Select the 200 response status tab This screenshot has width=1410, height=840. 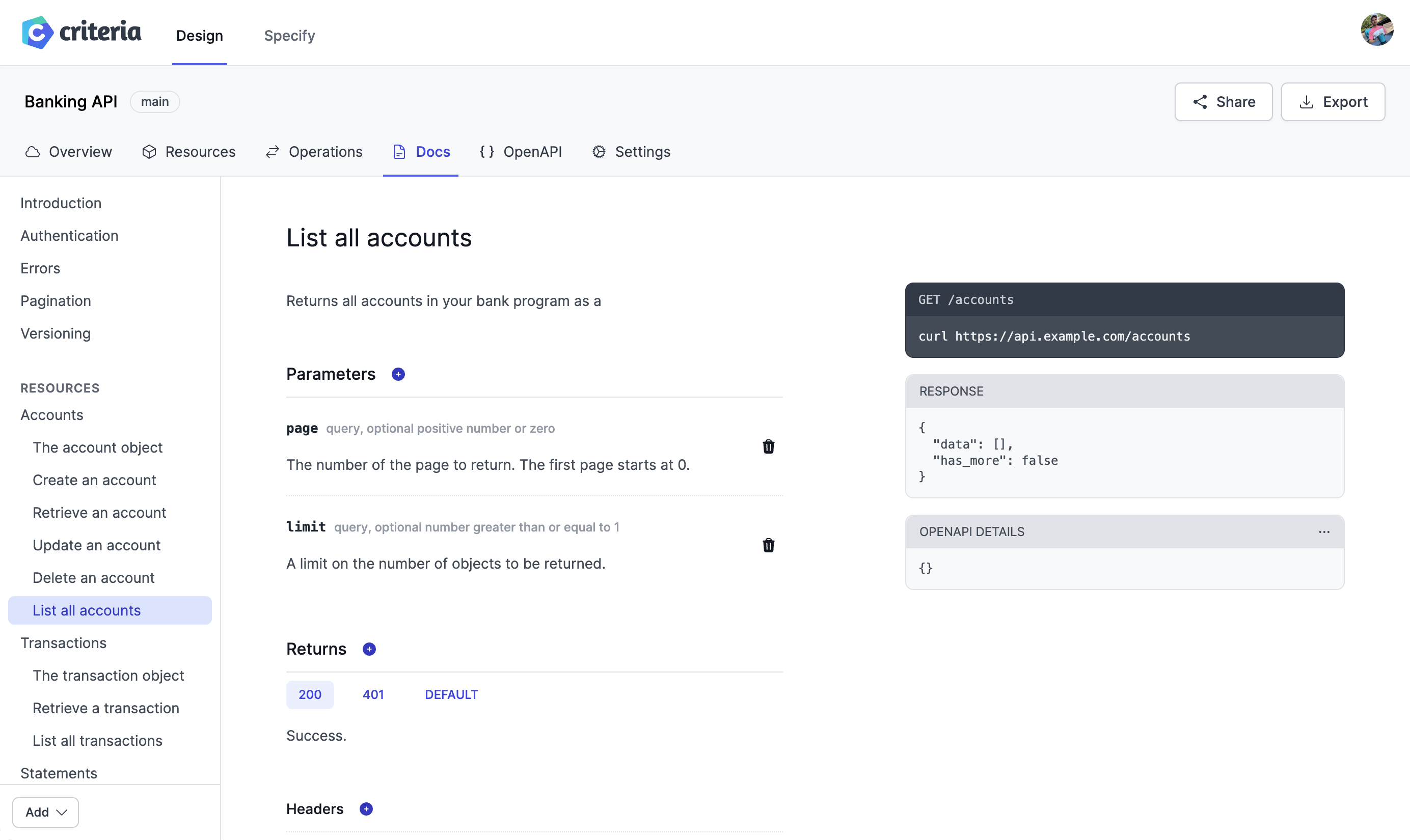click(x=310, y=694)
